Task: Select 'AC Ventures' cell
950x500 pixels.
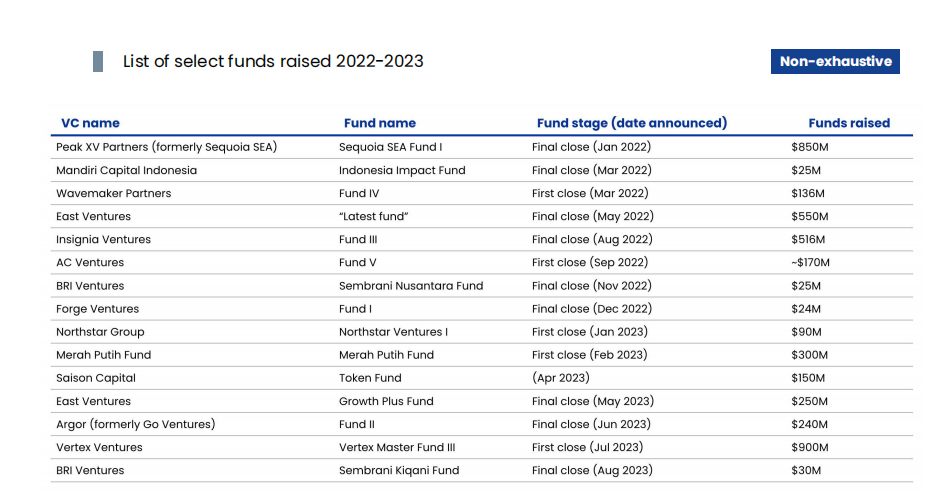Action: [90, 262]
